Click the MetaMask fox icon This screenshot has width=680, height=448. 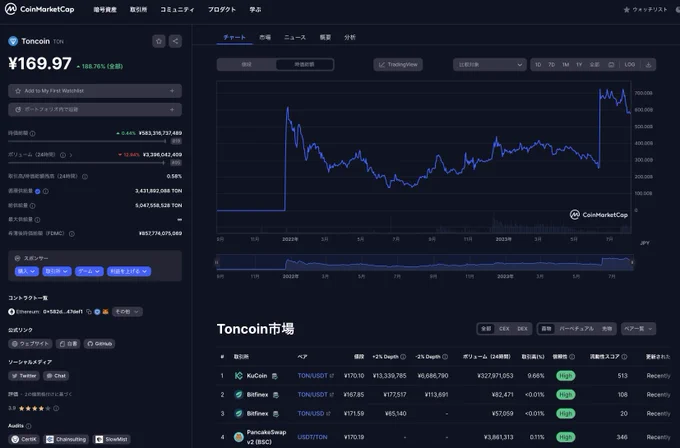(x=105, y=312)
